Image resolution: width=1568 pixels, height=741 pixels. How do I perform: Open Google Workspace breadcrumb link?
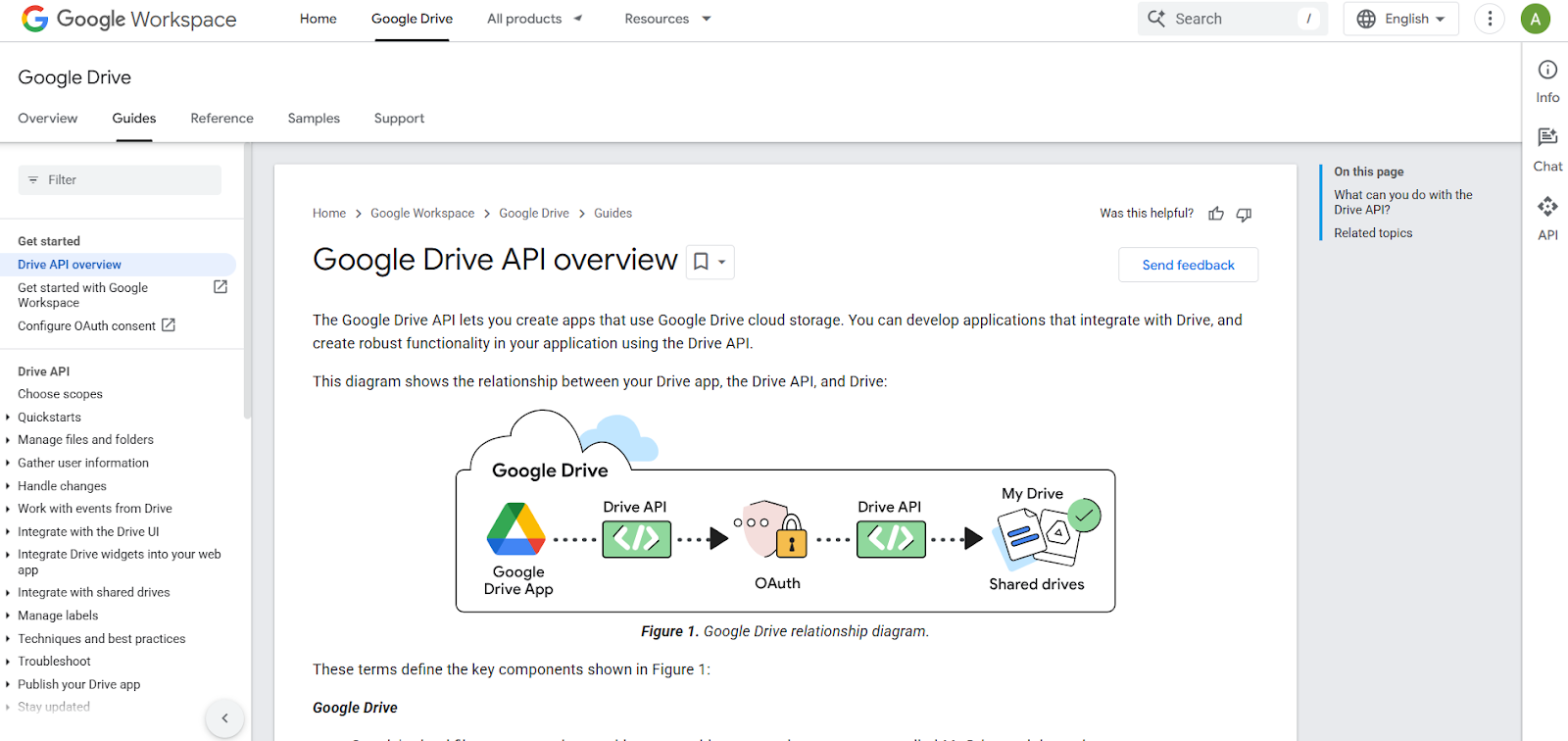pos(422,214)
